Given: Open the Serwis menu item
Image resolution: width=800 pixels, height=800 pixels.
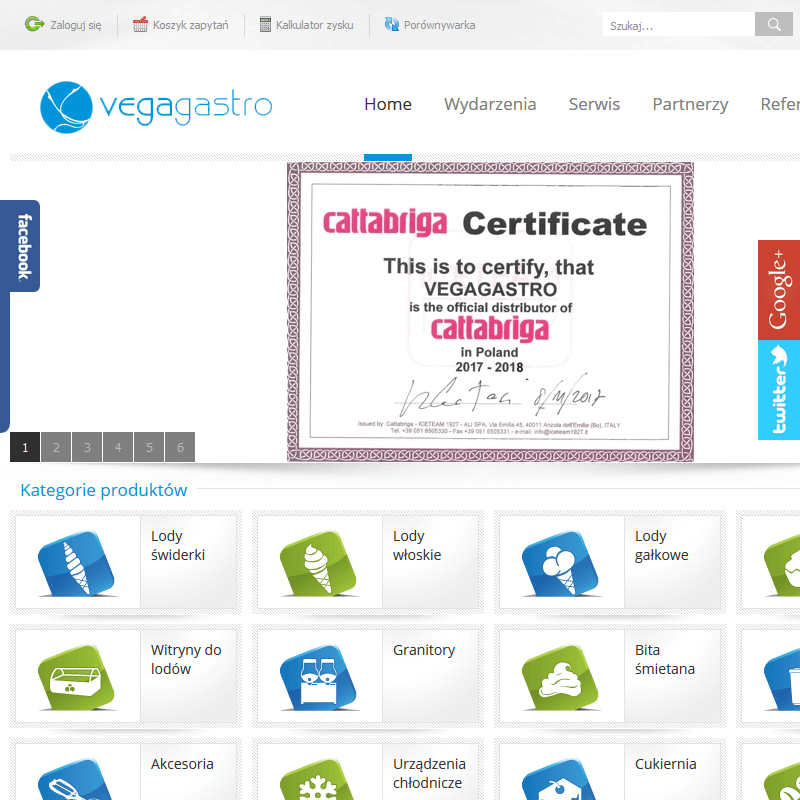Looking at the screenshot, I should click(x=594, y=104).
